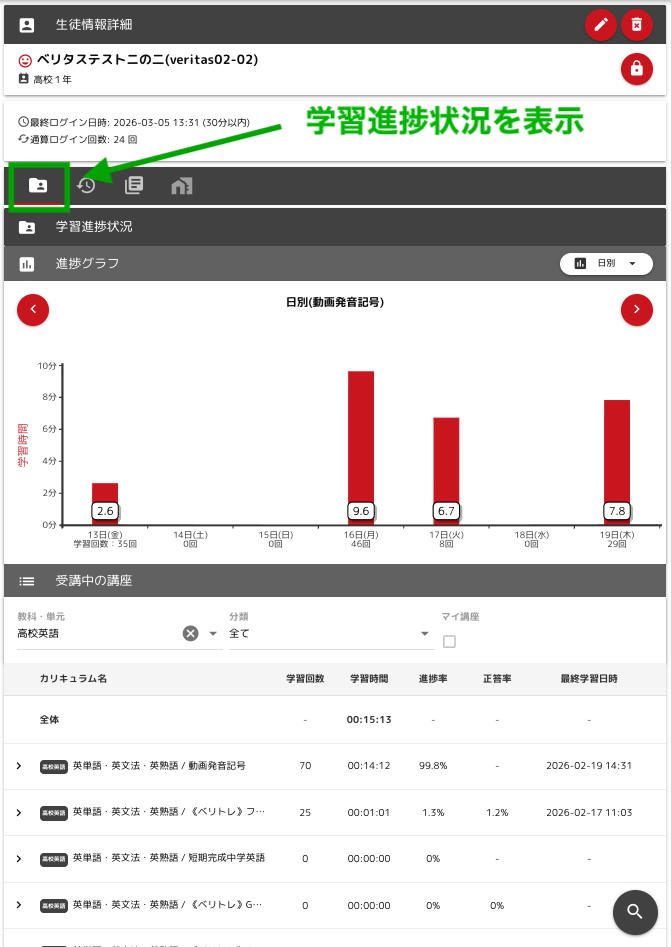Open the library documents tab
Image resolution: width=671 pixels, height=947 pixels.
133,185
